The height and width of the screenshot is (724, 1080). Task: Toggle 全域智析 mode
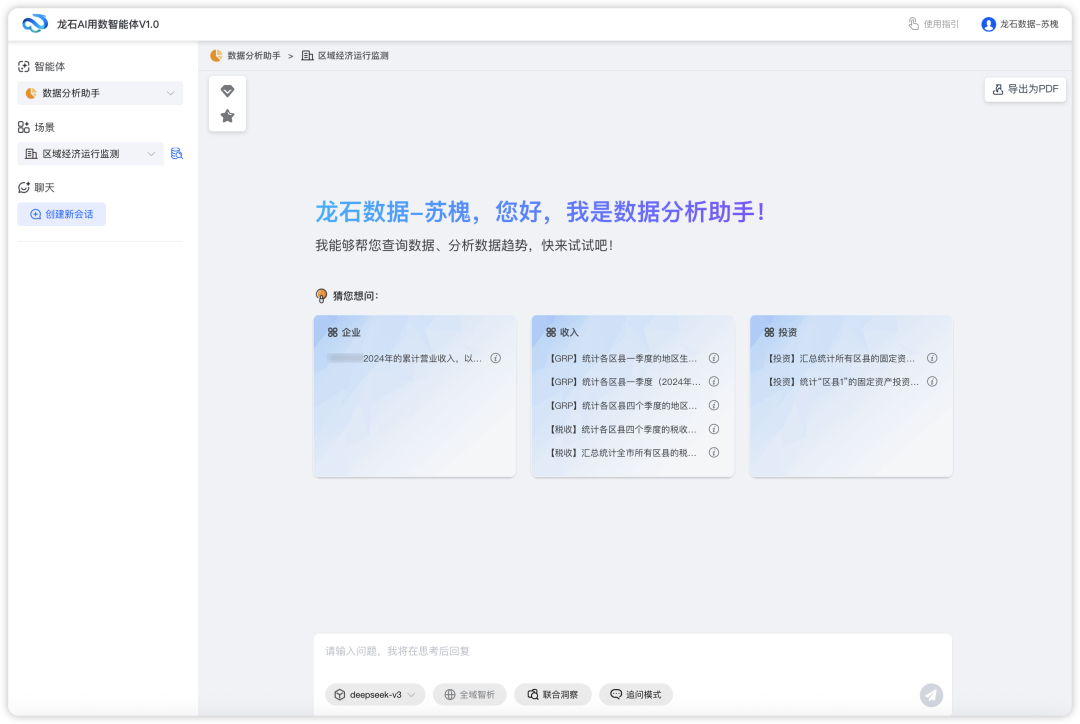pos(469,695)
